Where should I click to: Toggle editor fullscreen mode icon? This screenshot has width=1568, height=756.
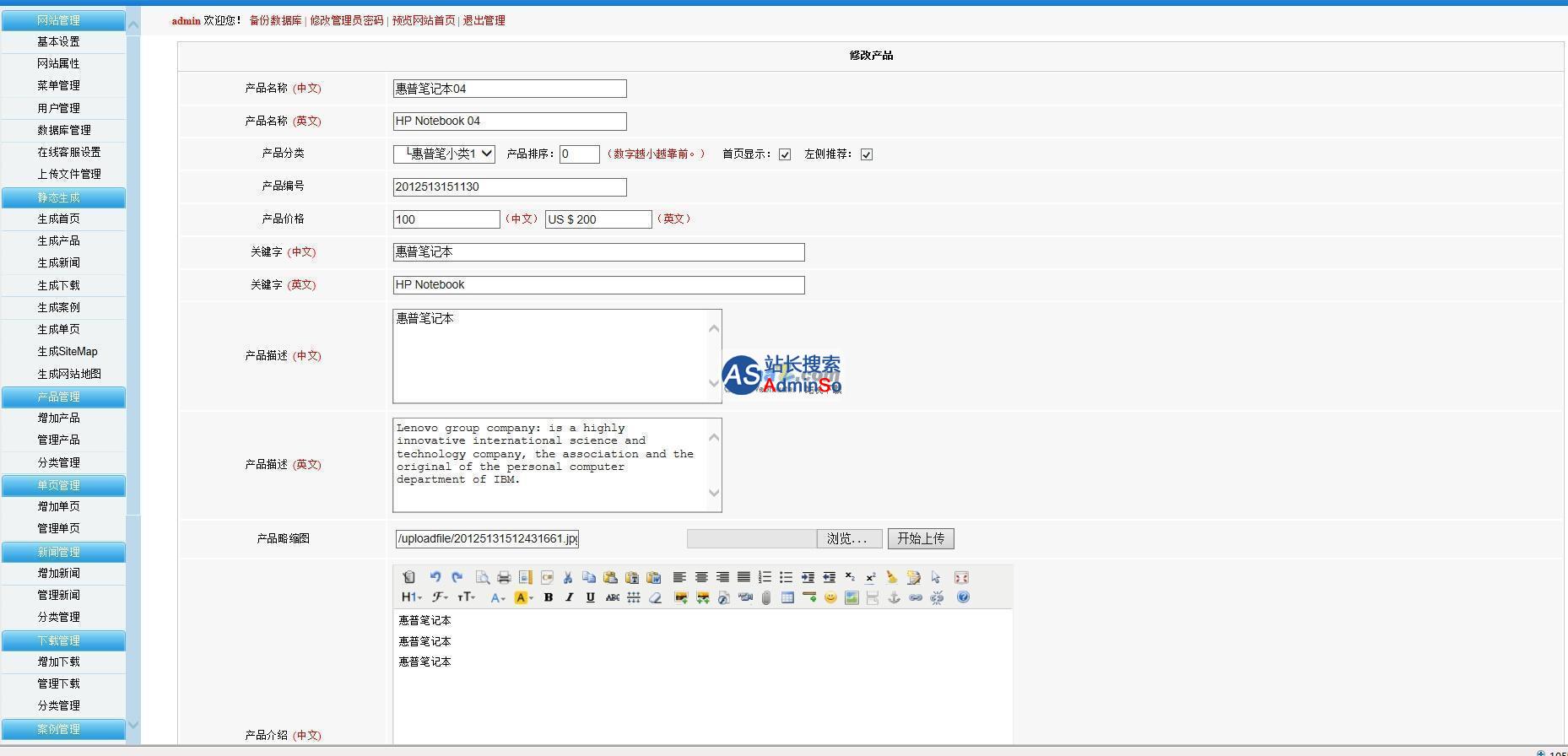pos(961,577)
